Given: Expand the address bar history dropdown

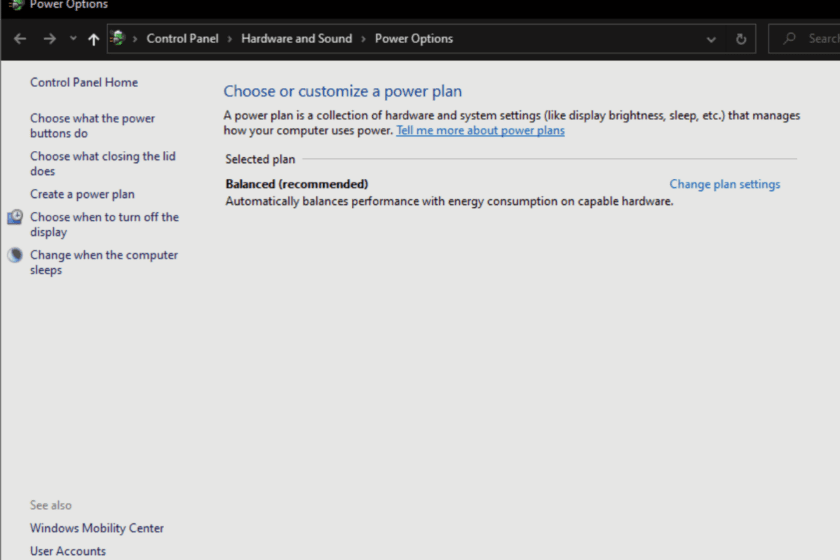Looking at the screenshot, I should [711, 39].
